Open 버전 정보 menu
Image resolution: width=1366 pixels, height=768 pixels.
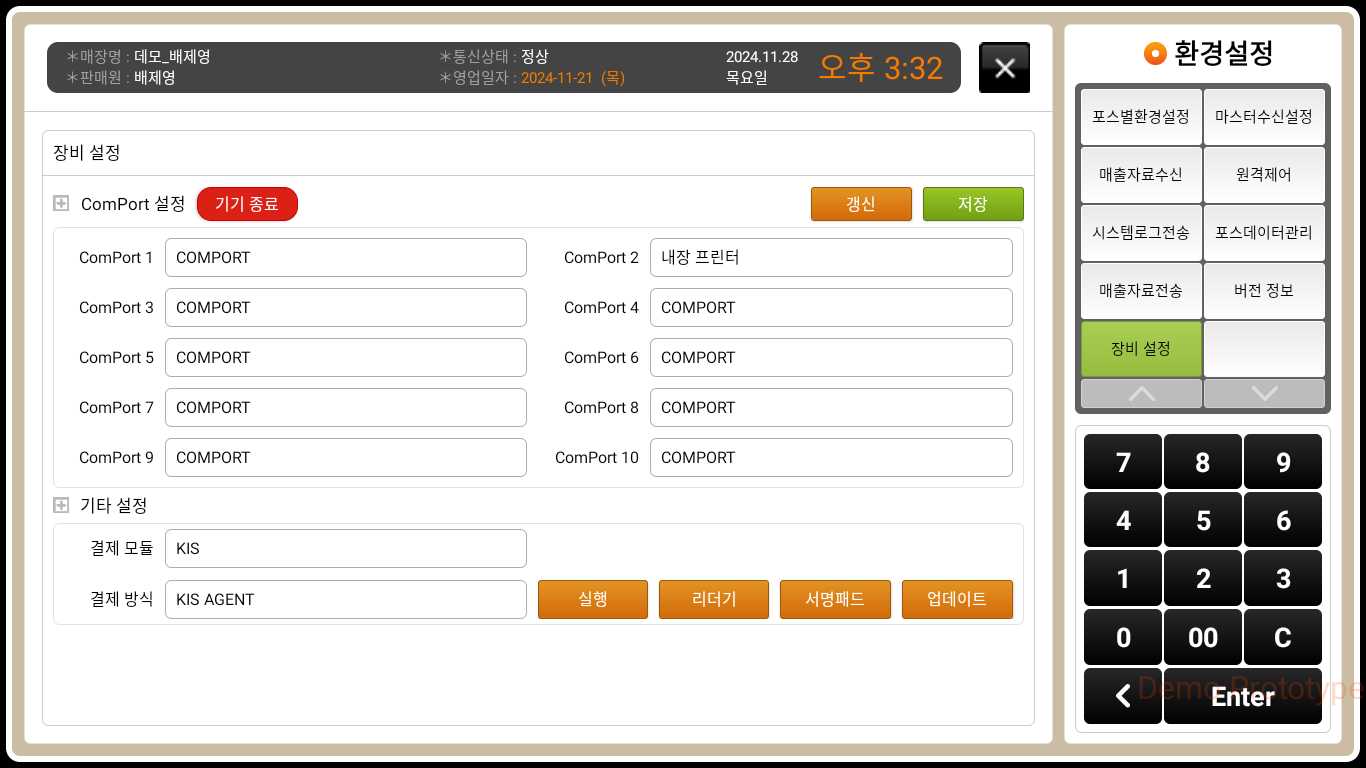pyautogui.click(x=1263, y=290)
